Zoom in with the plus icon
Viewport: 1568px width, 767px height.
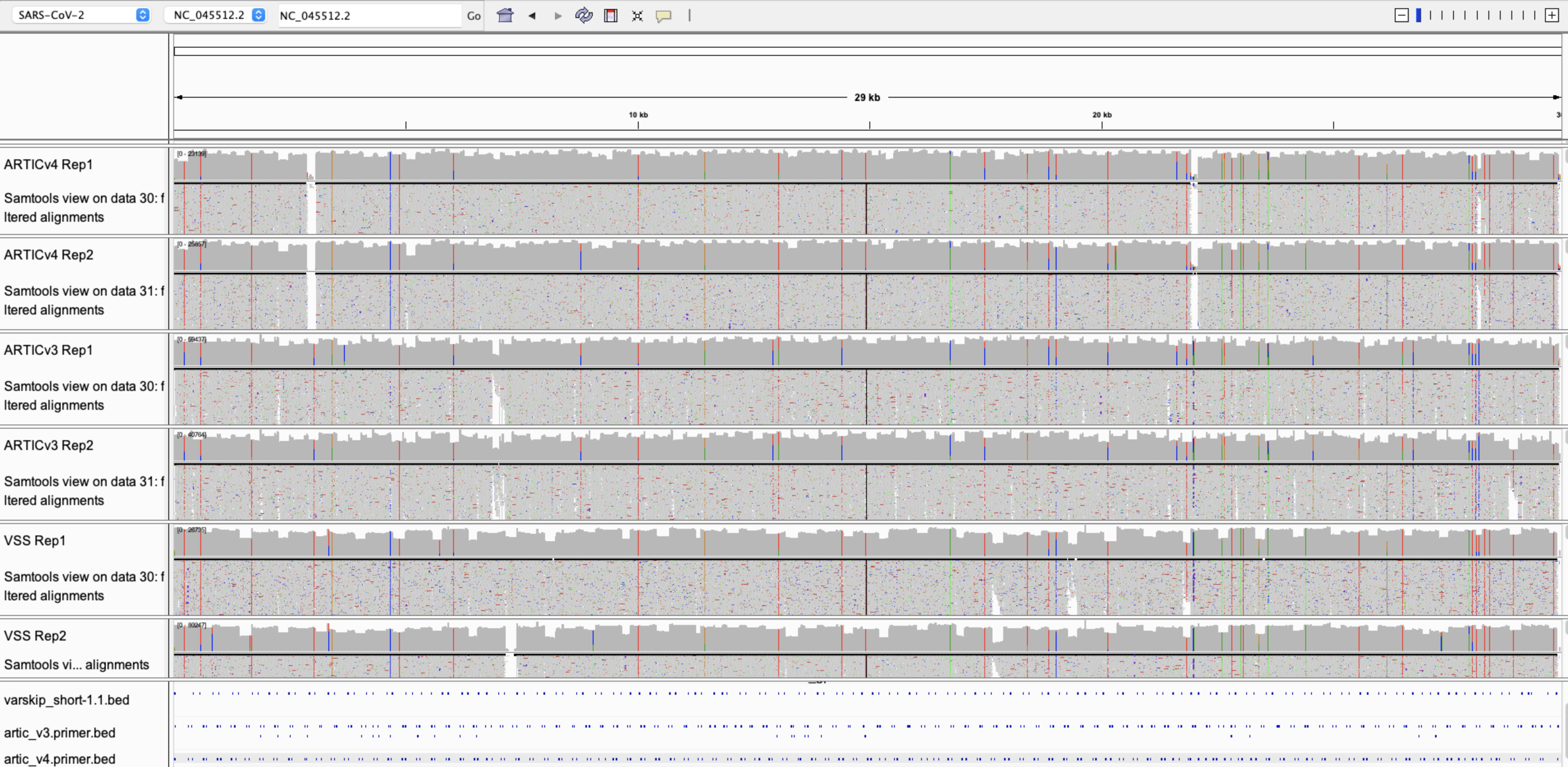click(1552, 16)
